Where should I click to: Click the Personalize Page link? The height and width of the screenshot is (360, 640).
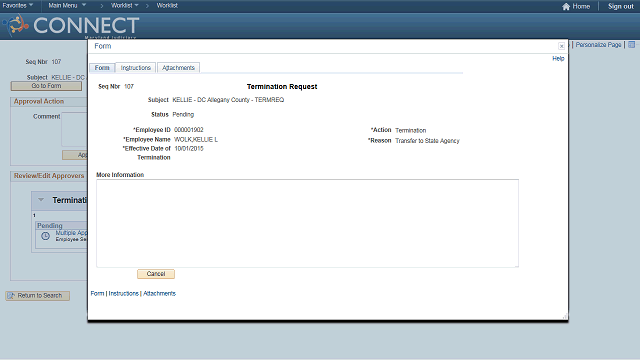[x=598, y=44]
